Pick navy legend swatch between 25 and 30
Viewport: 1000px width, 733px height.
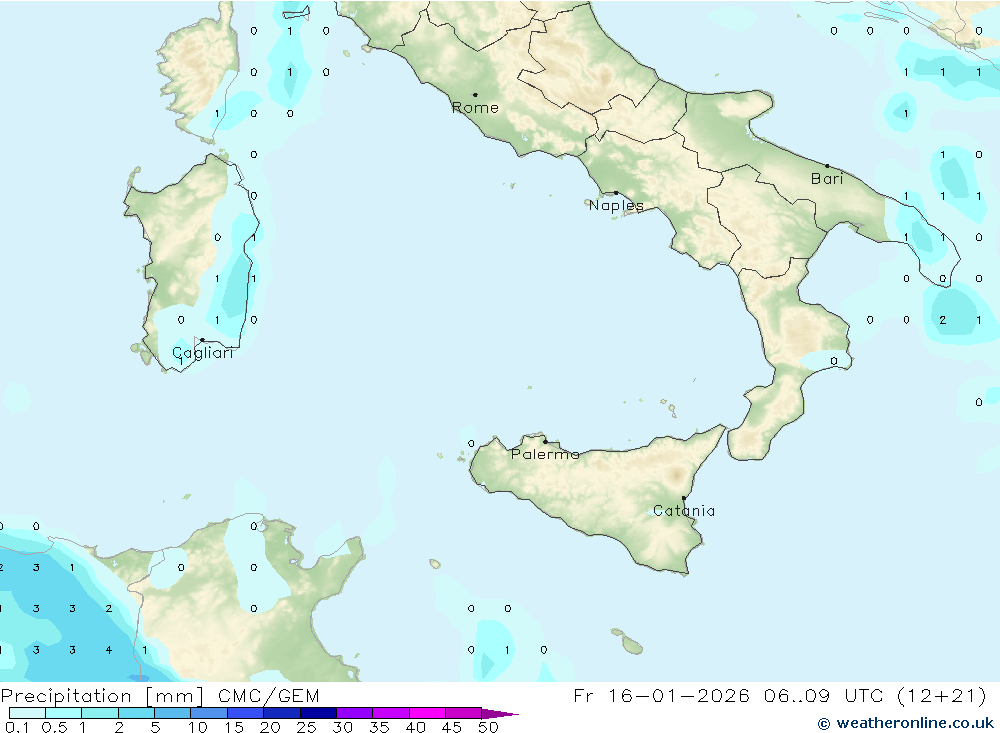tap(318, 713)
